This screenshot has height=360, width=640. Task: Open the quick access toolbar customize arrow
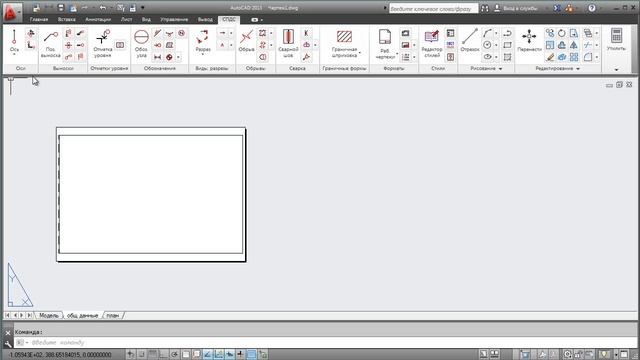[x=142, y=8]
